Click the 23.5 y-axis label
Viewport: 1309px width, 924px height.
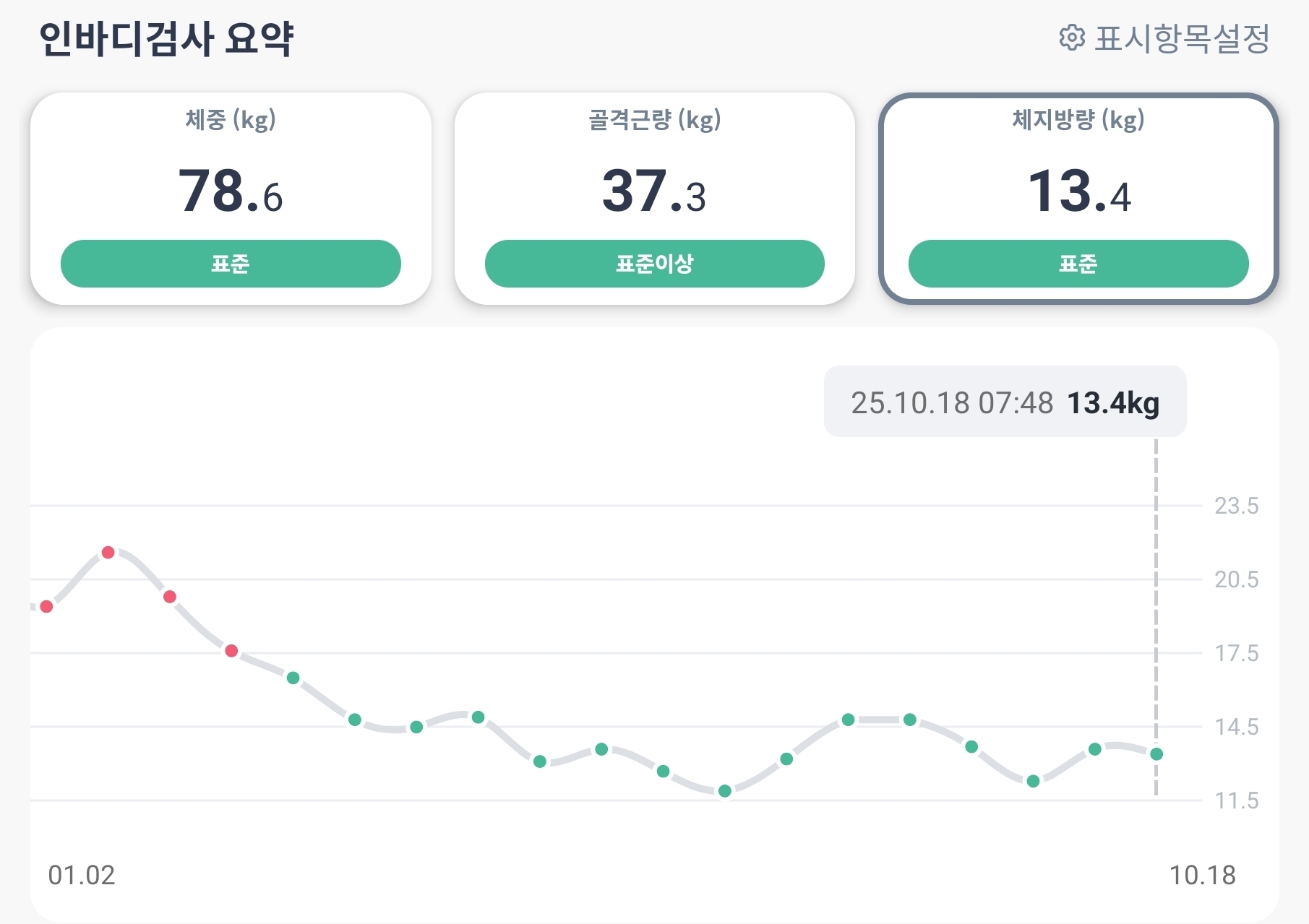1236,506
